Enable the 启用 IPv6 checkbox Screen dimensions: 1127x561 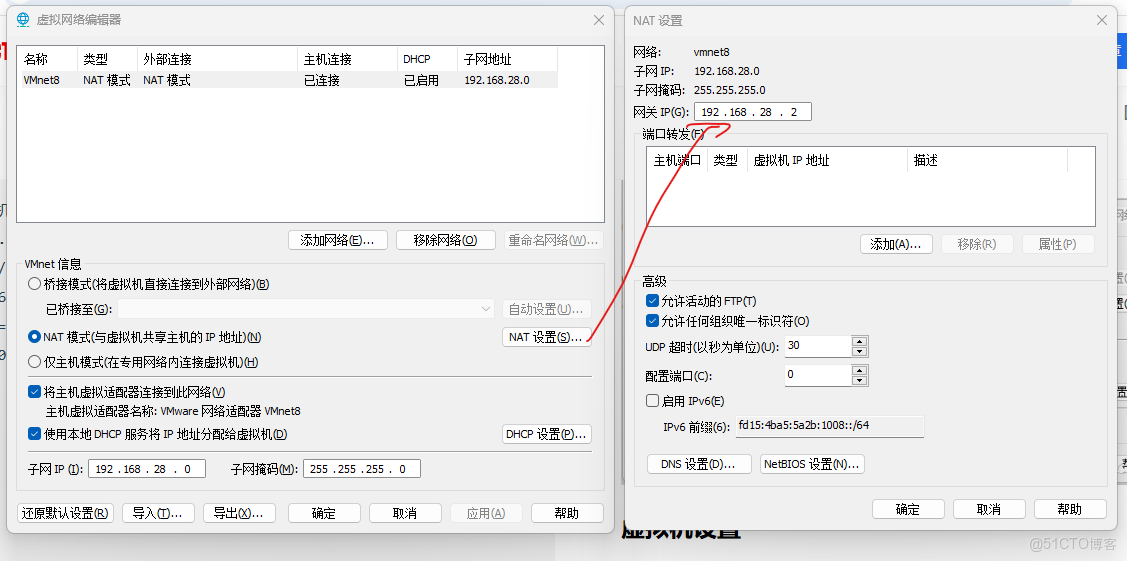653,400
